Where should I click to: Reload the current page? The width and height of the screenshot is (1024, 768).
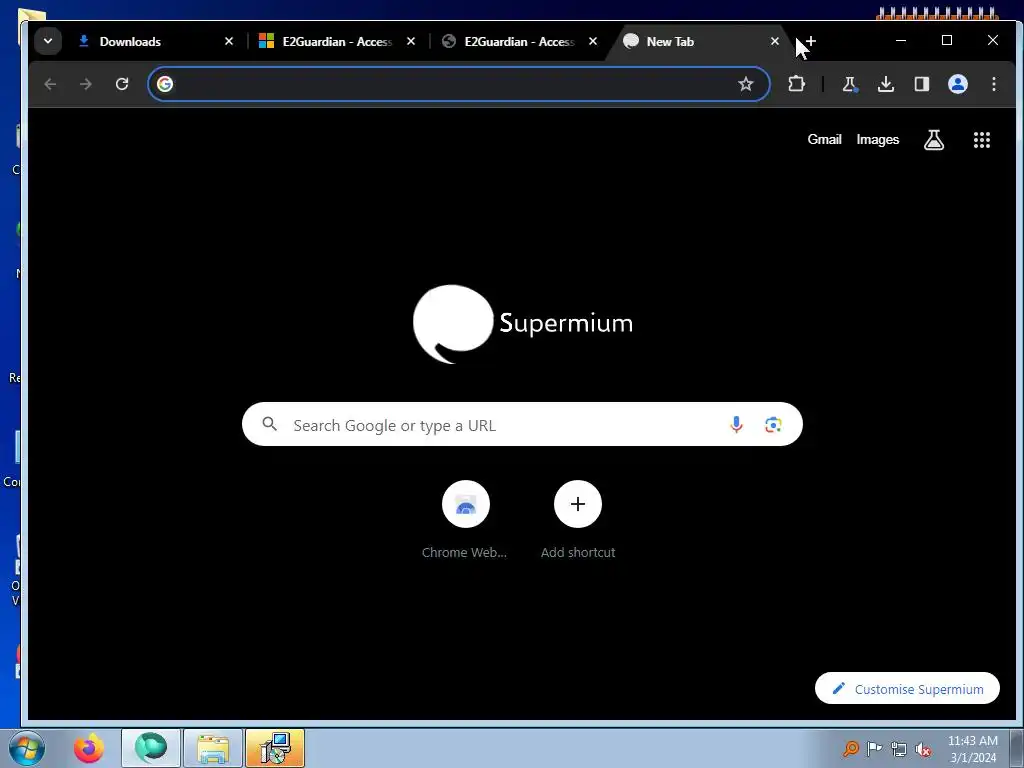coord(121,84)
